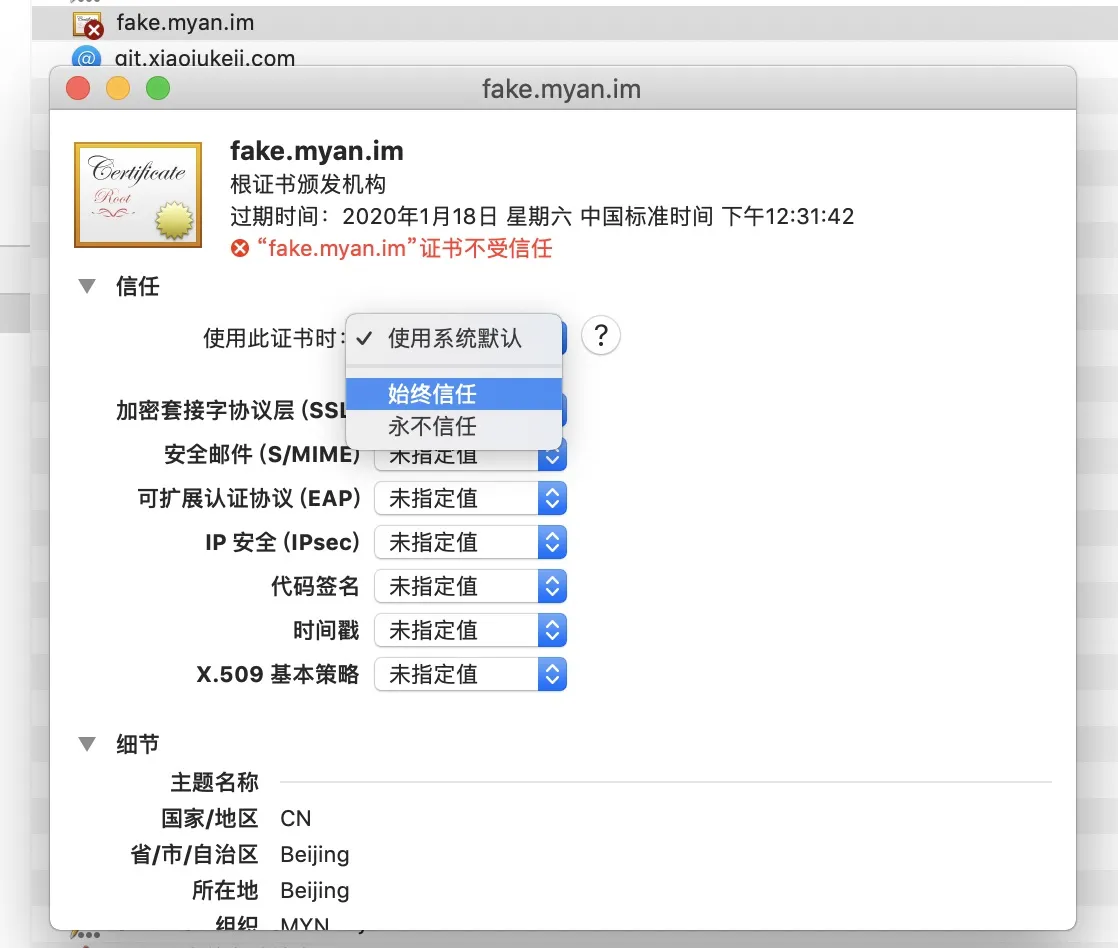This screenshot has width=1118, height=948.
Task: Open the 可扩展认证协议 (EAP) dropdown
Action: click(x=470, y=498)
